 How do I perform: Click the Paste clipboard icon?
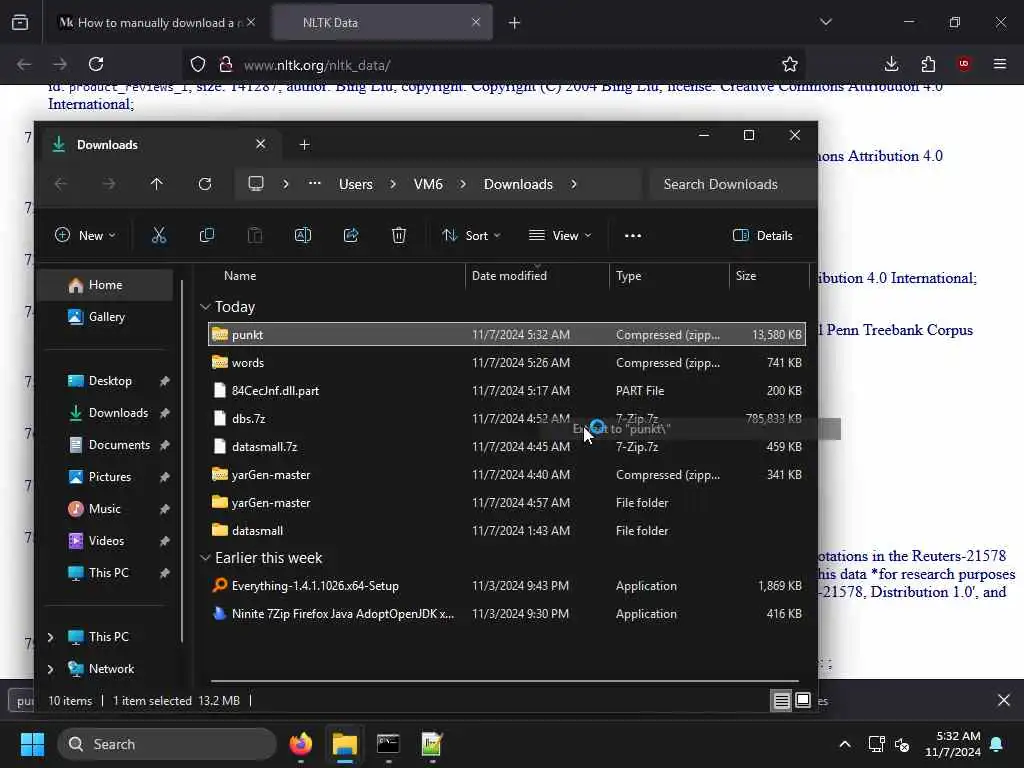255,236
